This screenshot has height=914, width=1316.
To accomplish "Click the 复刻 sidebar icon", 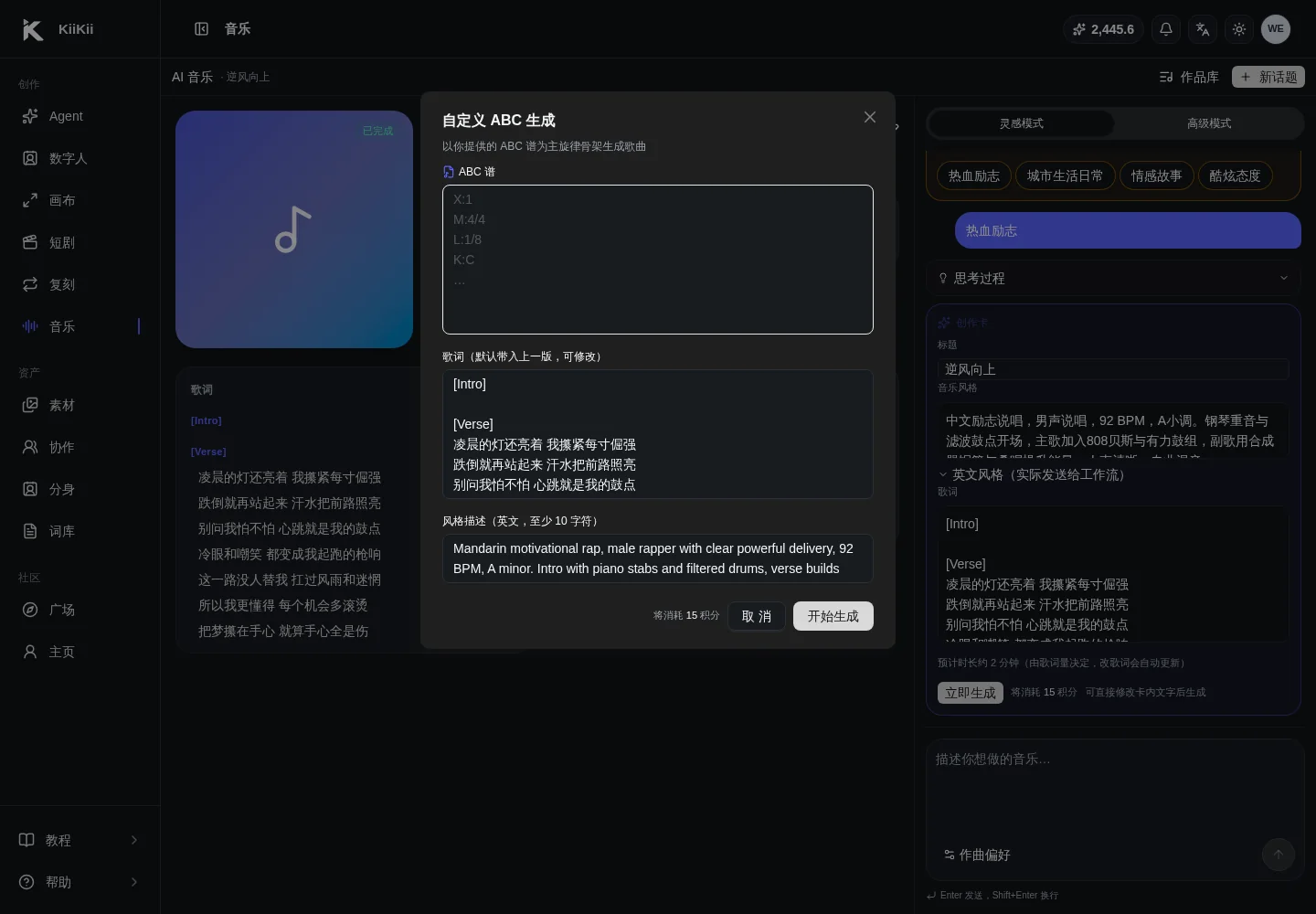I will [30, 284].
